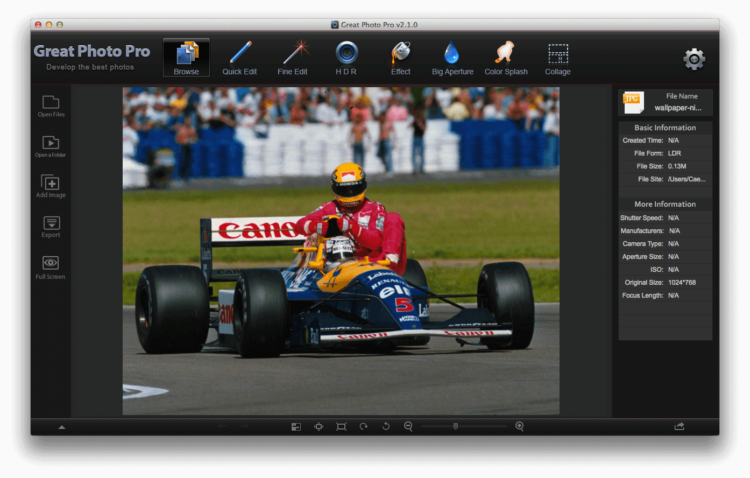Viewport: 750px width, 478px height.
Task: Open the Collage tool
Action: coord(558,58)
